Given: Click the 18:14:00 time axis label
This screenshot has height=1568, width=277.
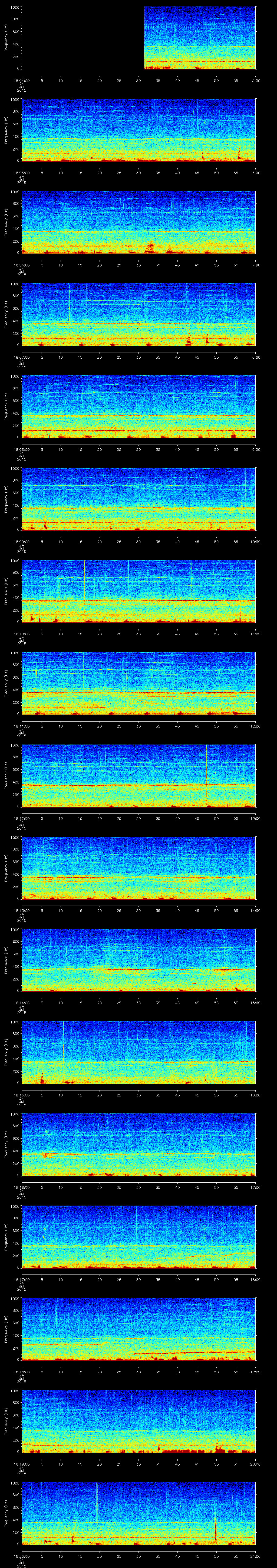Looking at the screenshot, I should pyautogui.click(x=22, y=1003).
